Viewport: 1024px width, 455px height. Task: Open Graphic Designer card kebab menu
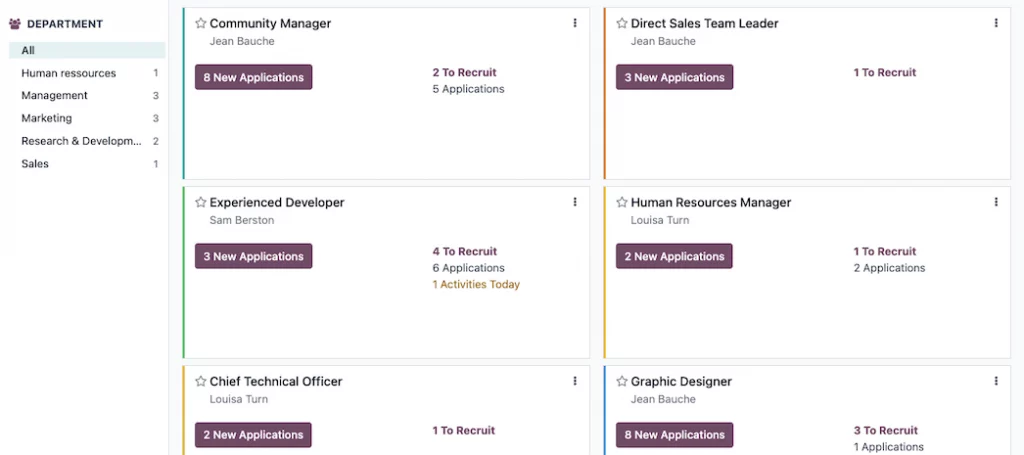(x=996, y=381)
